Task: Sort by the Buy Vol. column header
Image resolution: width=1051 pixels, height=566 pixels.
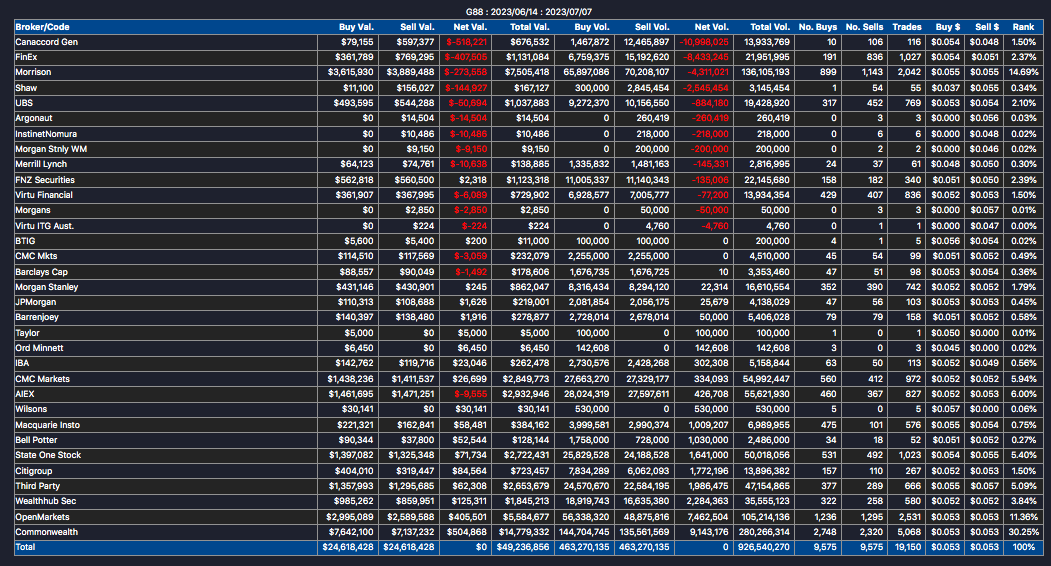Action: tap(592, 27)
